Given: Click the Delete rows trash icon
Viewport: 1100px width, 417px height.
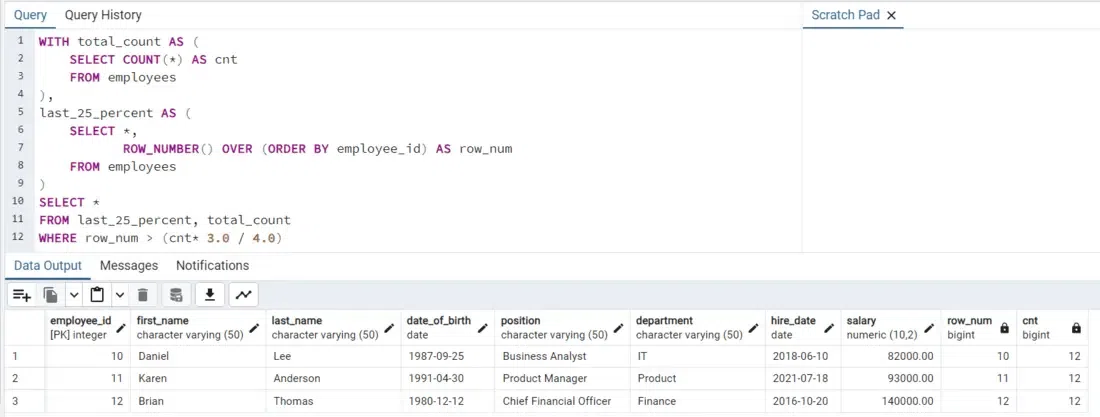Looking at the screenshot, I should coord(143,295).
